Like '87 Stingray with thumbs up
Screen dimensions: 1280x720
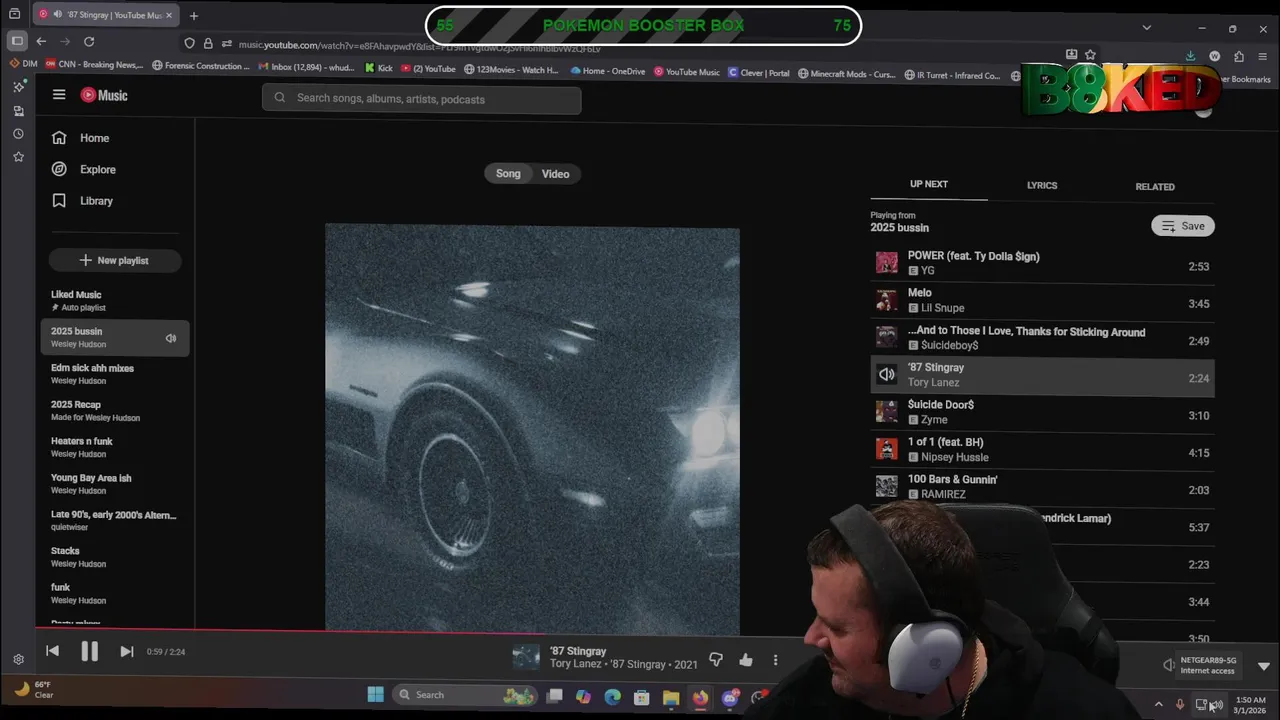pyautogui.click(x=746, y=660)
